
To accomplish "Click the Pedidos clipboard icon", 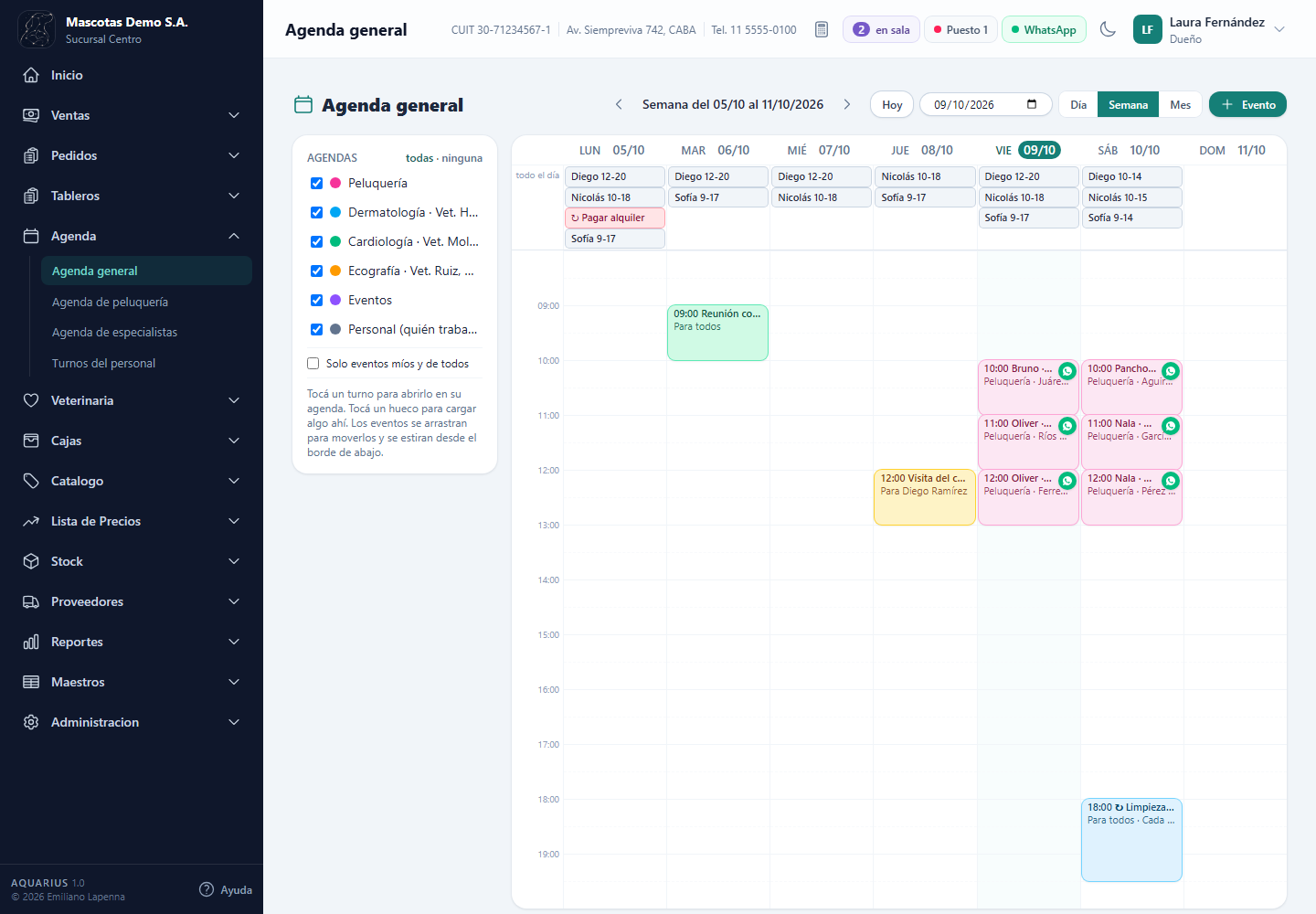I will (31, 155).
